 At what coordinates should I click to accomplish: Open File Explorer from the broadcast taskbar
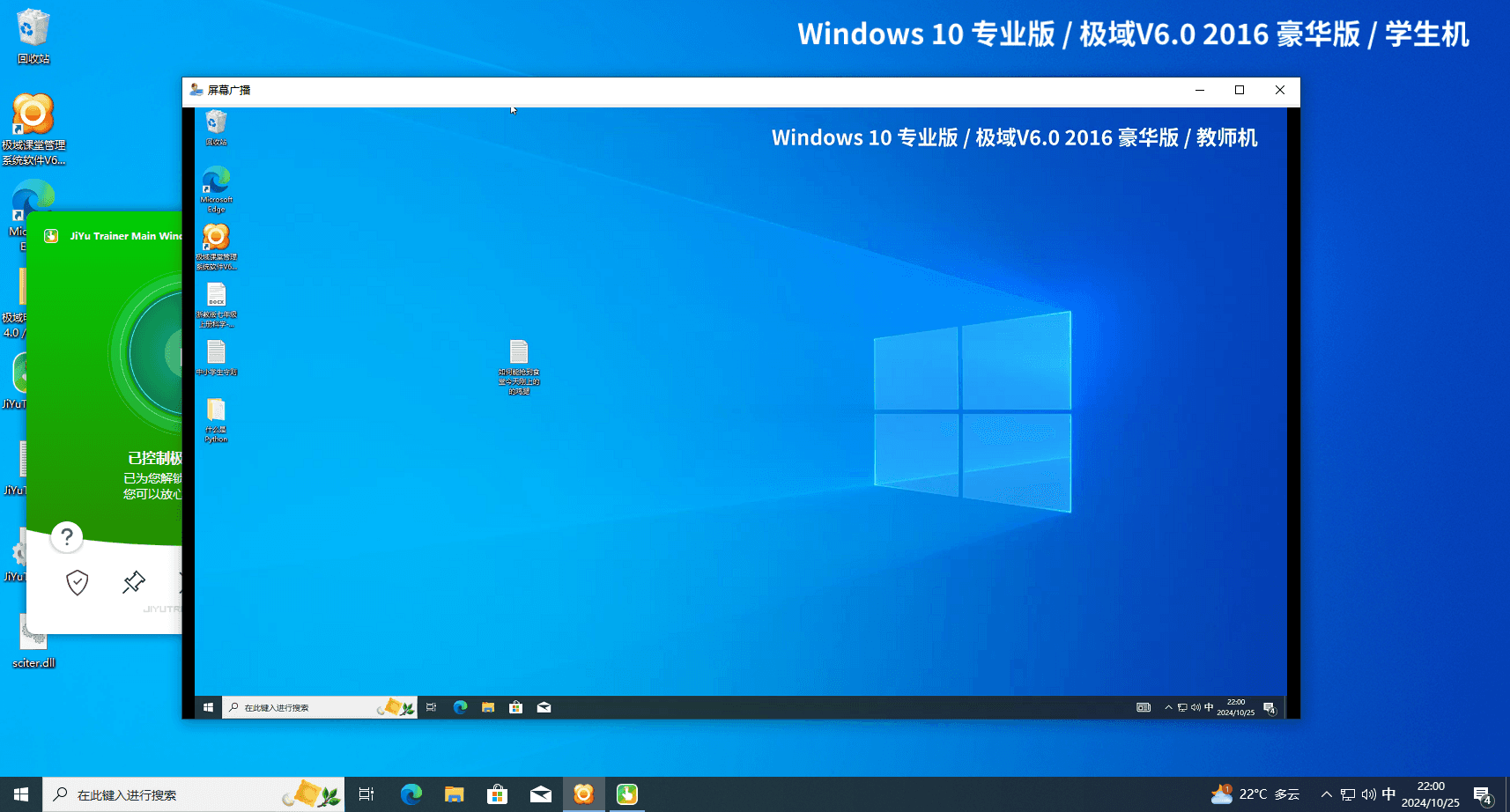point(488,707)
